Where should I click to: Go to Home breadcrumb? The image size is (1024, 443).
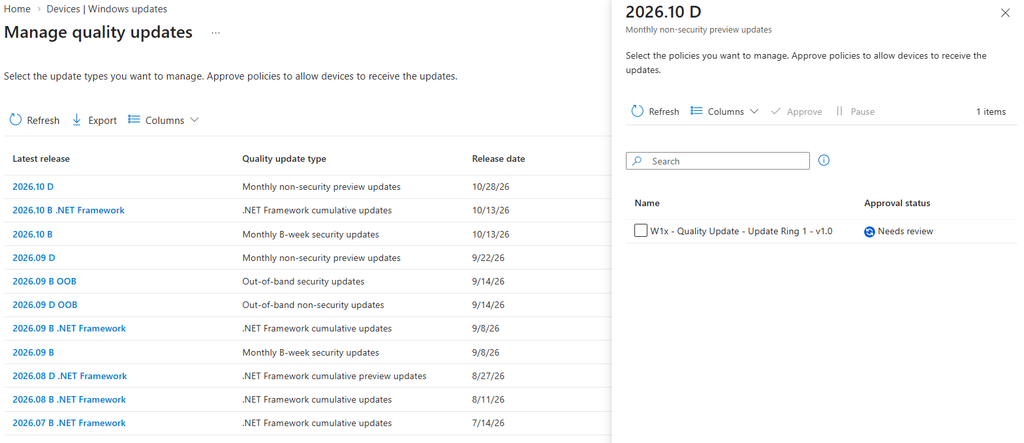point(16,9)
